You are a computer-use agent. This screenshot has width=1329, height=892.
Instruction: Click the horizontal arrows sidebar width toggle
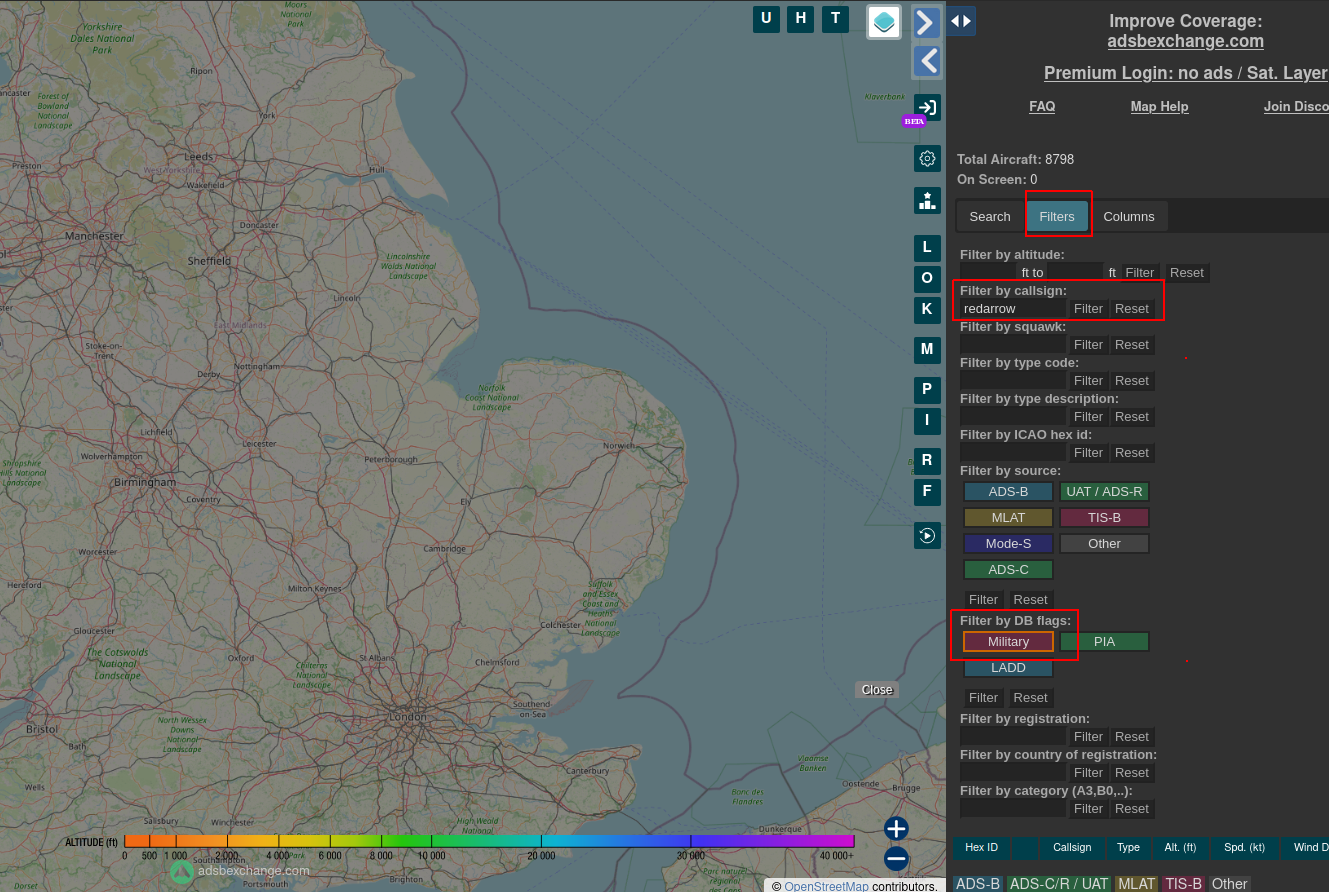click(961, 21)
